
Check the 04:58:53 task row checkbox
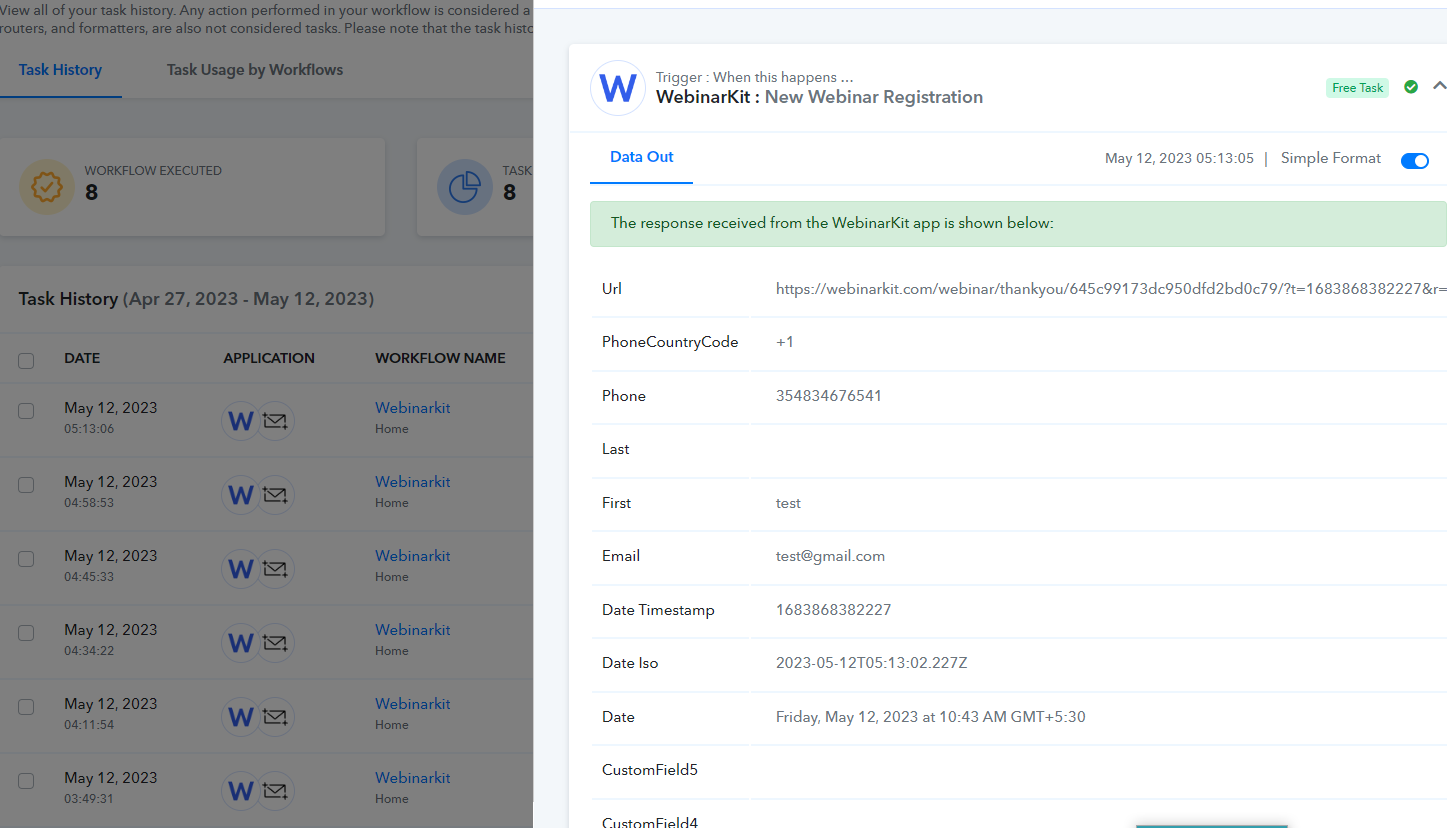pos(26,485)
